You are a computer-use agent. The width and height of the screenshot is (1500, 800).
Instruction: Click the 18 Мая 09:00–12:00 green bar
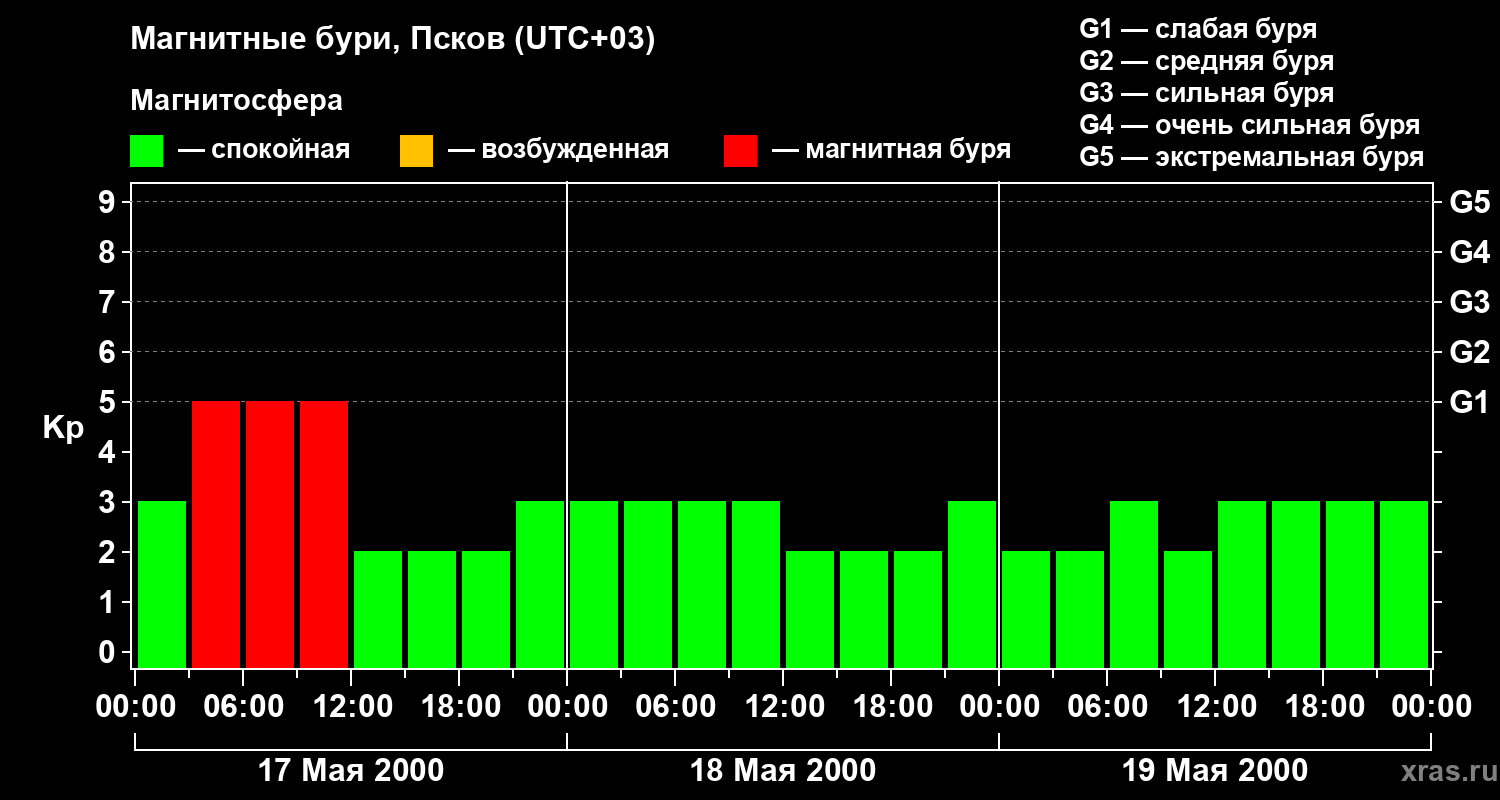click(756, 584)
